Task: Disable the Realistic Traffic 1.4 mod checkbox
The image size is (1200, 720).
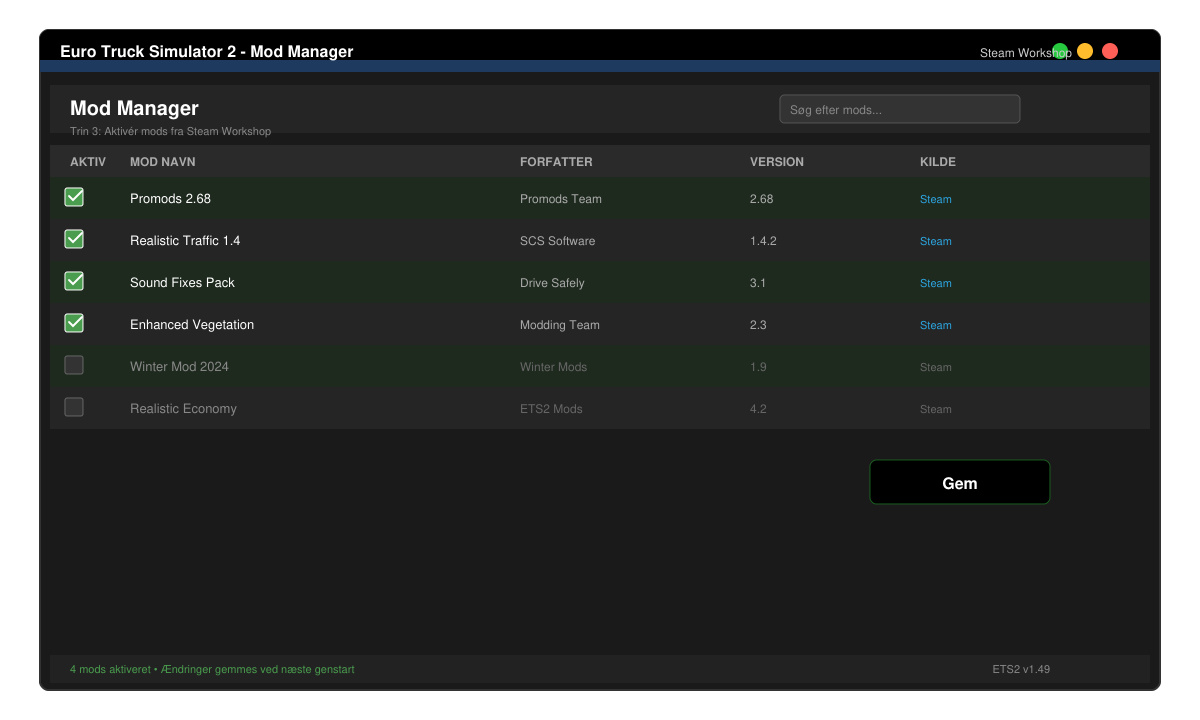Action: [74, 239]
